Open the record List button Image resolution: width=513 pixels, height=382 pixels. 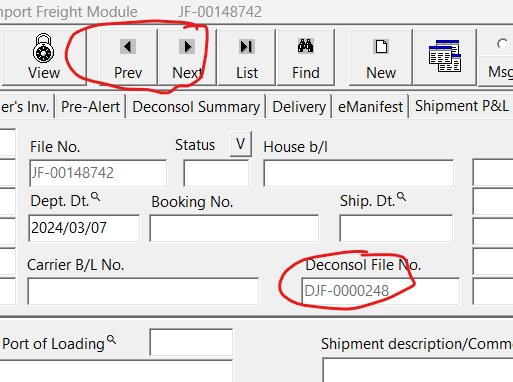[247, 57]
